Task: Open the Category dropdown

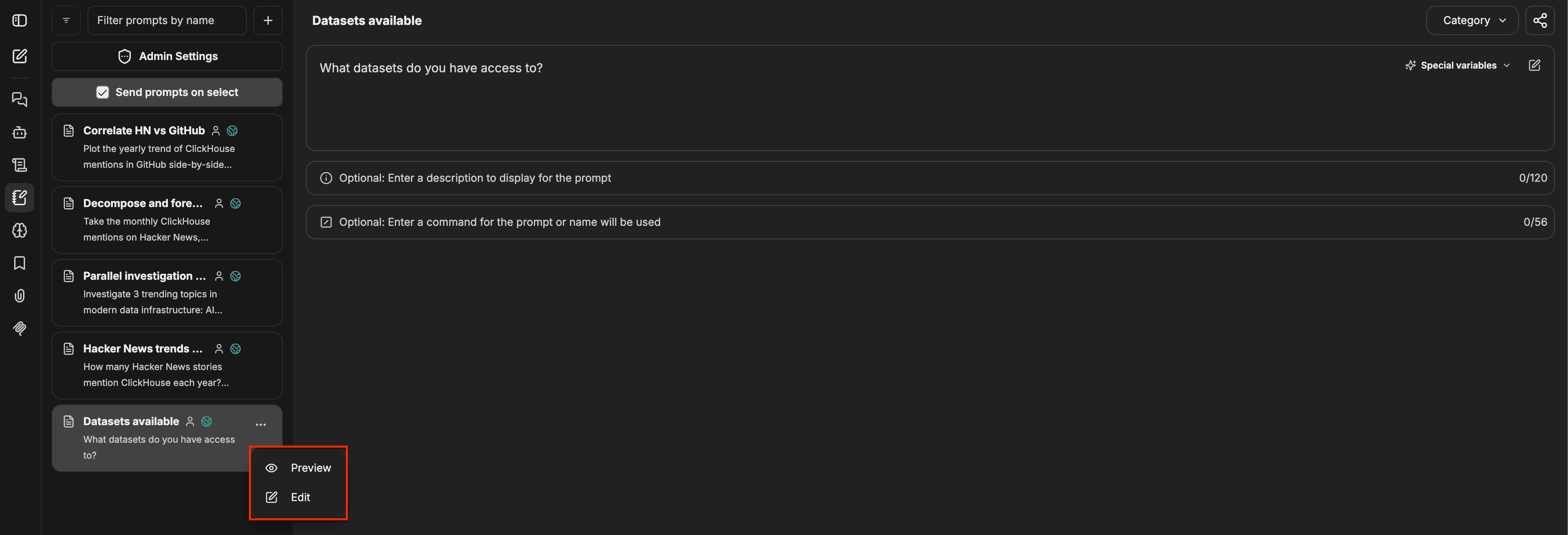Action: click(x=1472, y=21)
